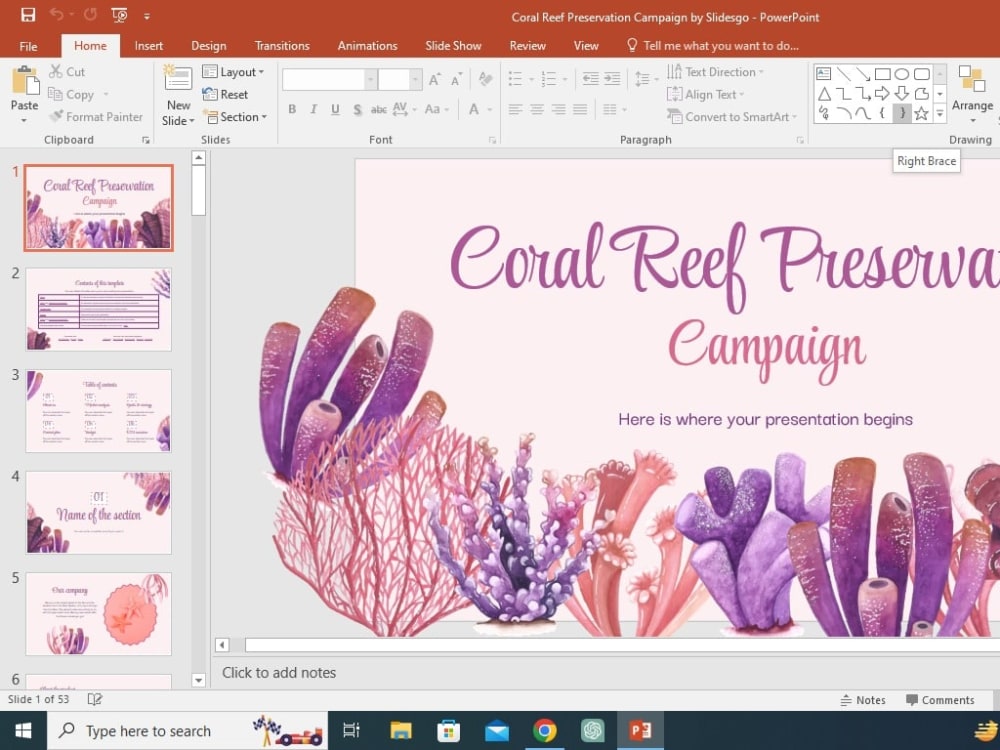1000x750 pixels.
Task: Open the font size combo box arrow
Action: [x=415, y=80]
